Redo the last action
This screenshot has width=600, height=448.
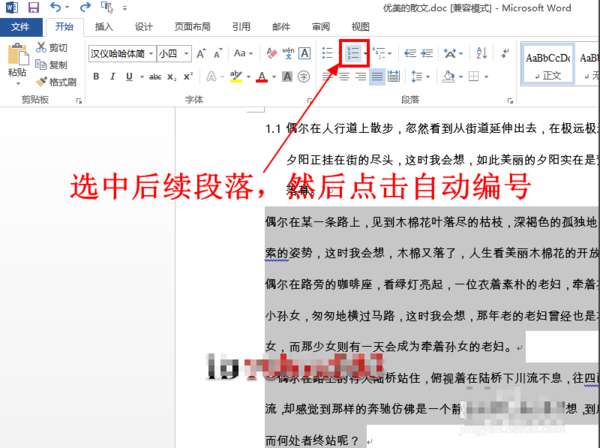(x=85, y=7)
